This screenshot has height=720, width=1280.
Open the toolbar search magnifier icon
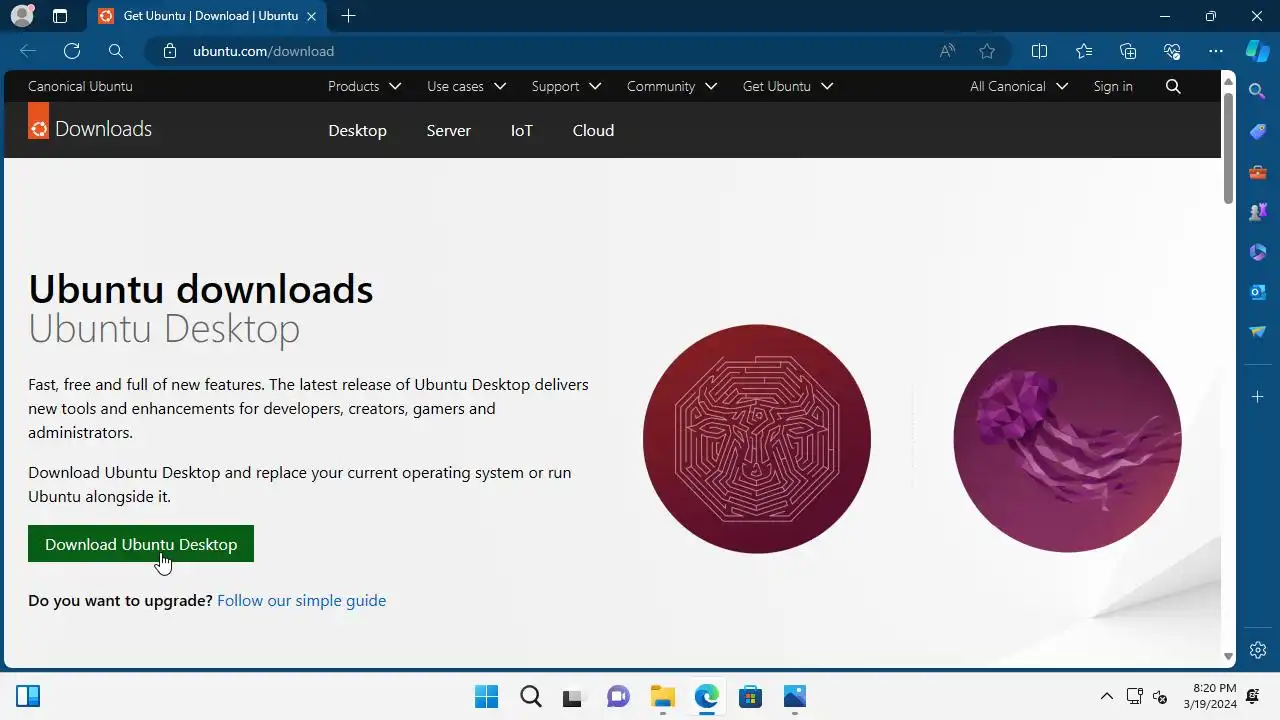click(x=116, y=51)
